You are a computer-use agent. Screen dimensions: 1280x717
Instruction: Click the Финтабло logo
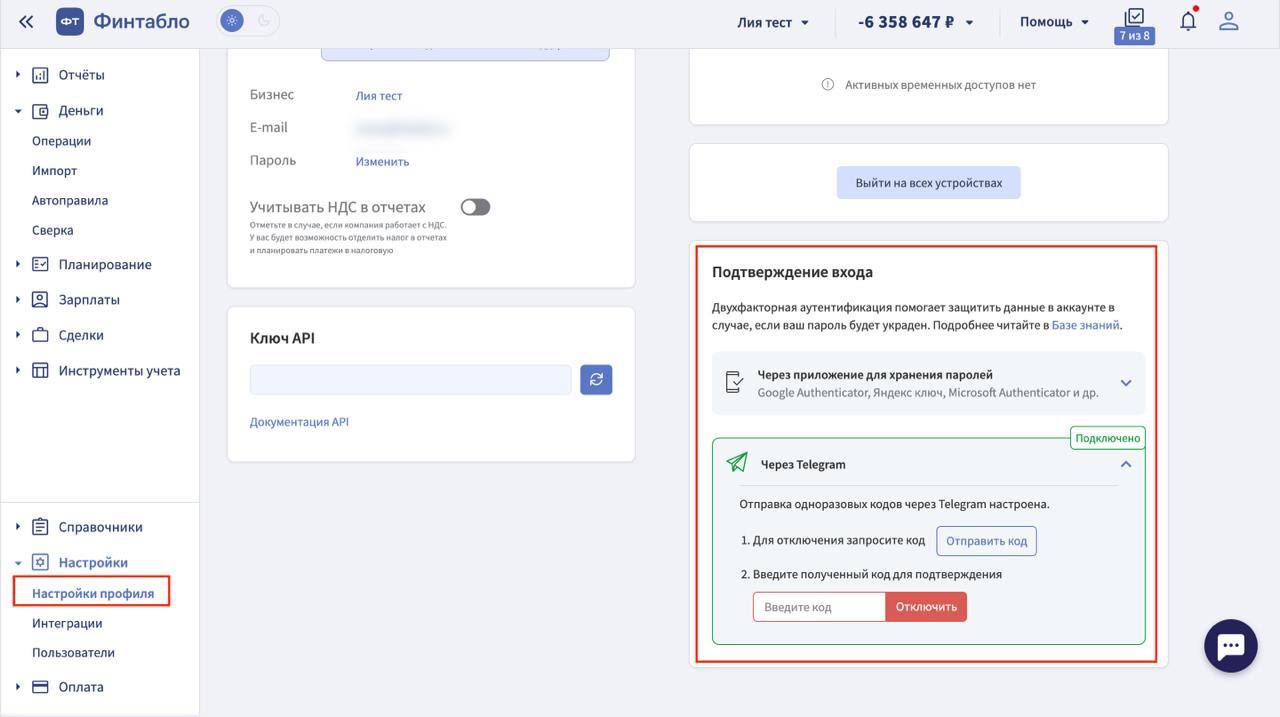click(x=123, y=21)
